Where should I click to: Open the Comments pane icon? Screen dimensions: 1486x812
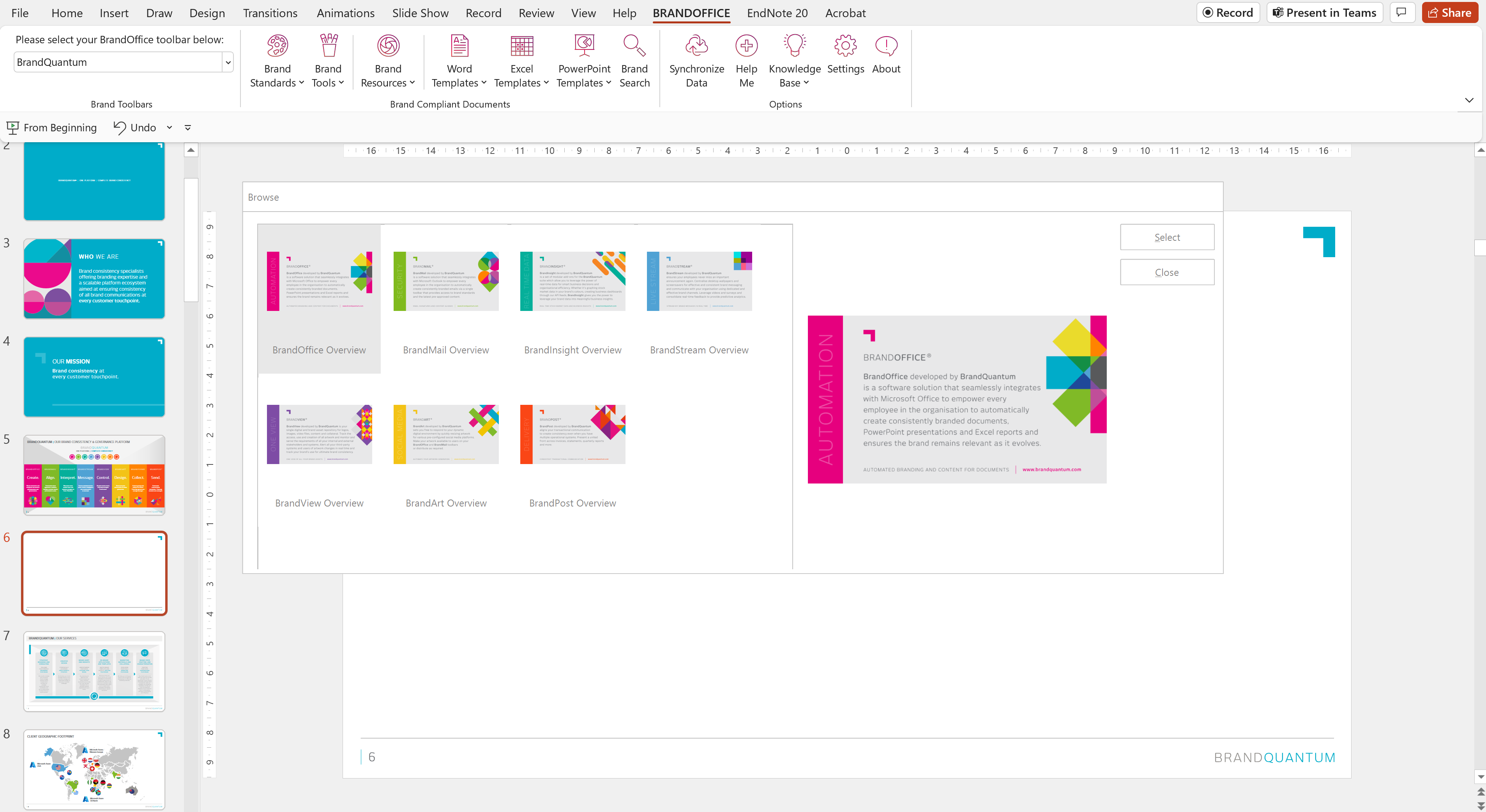1402,13
